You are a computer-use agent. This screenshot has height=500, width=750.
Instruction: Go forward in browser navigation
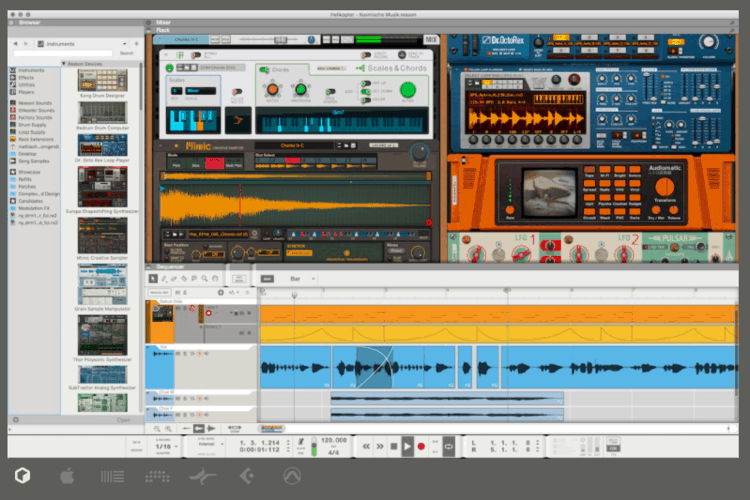pos(26,44)
